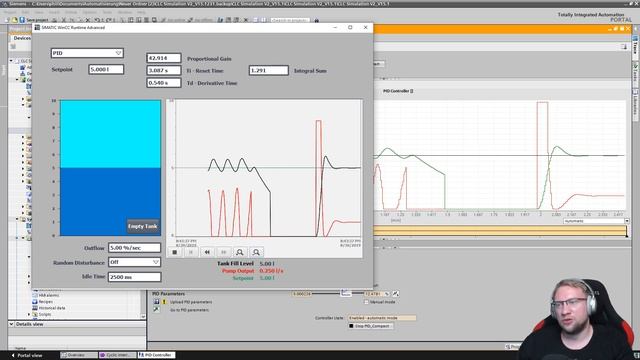
Task: Select Recipes in the project tree
Action: tap(45, 302)
